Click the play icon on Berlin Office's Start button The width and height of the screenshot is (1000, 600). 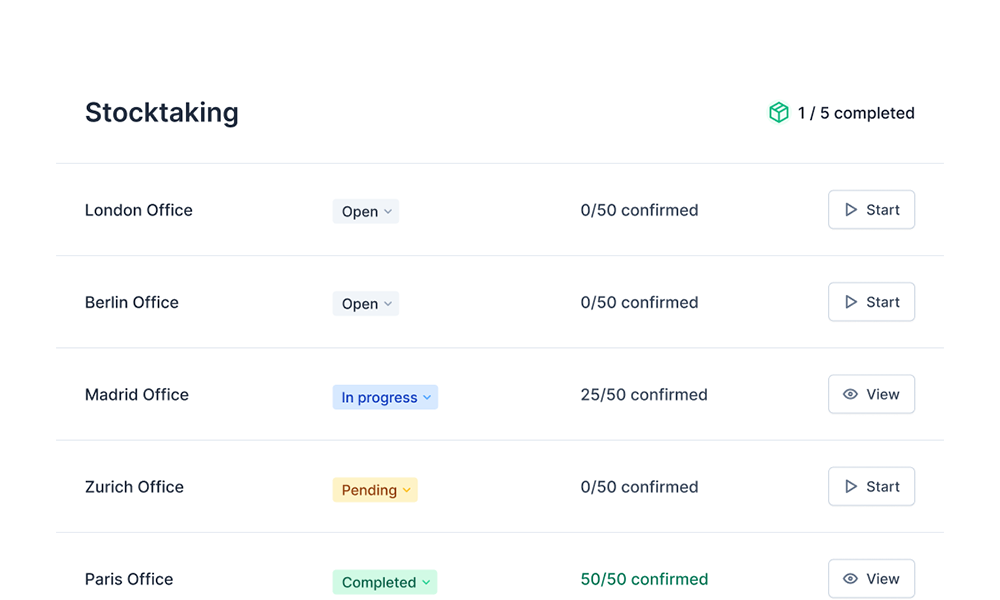853,302
